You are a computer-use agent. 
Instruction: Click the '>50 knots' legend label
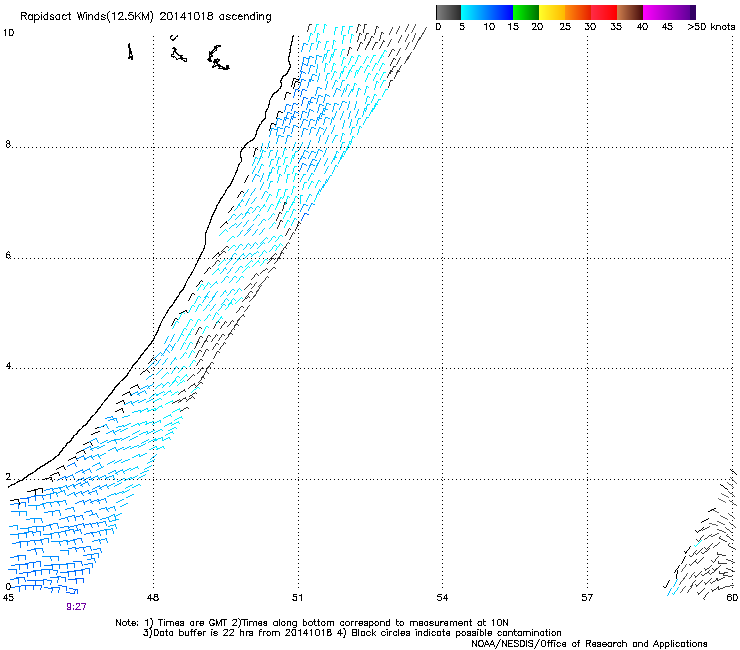(711, 27)
